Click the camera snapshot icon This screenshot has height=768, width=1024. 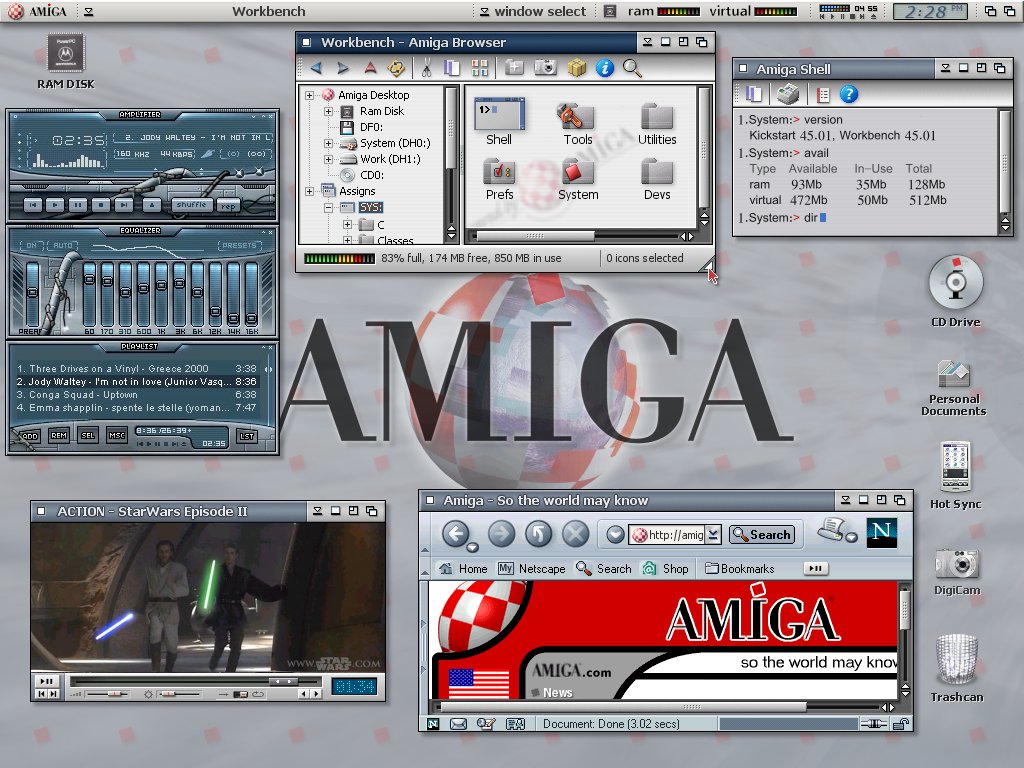pos(545,68)
